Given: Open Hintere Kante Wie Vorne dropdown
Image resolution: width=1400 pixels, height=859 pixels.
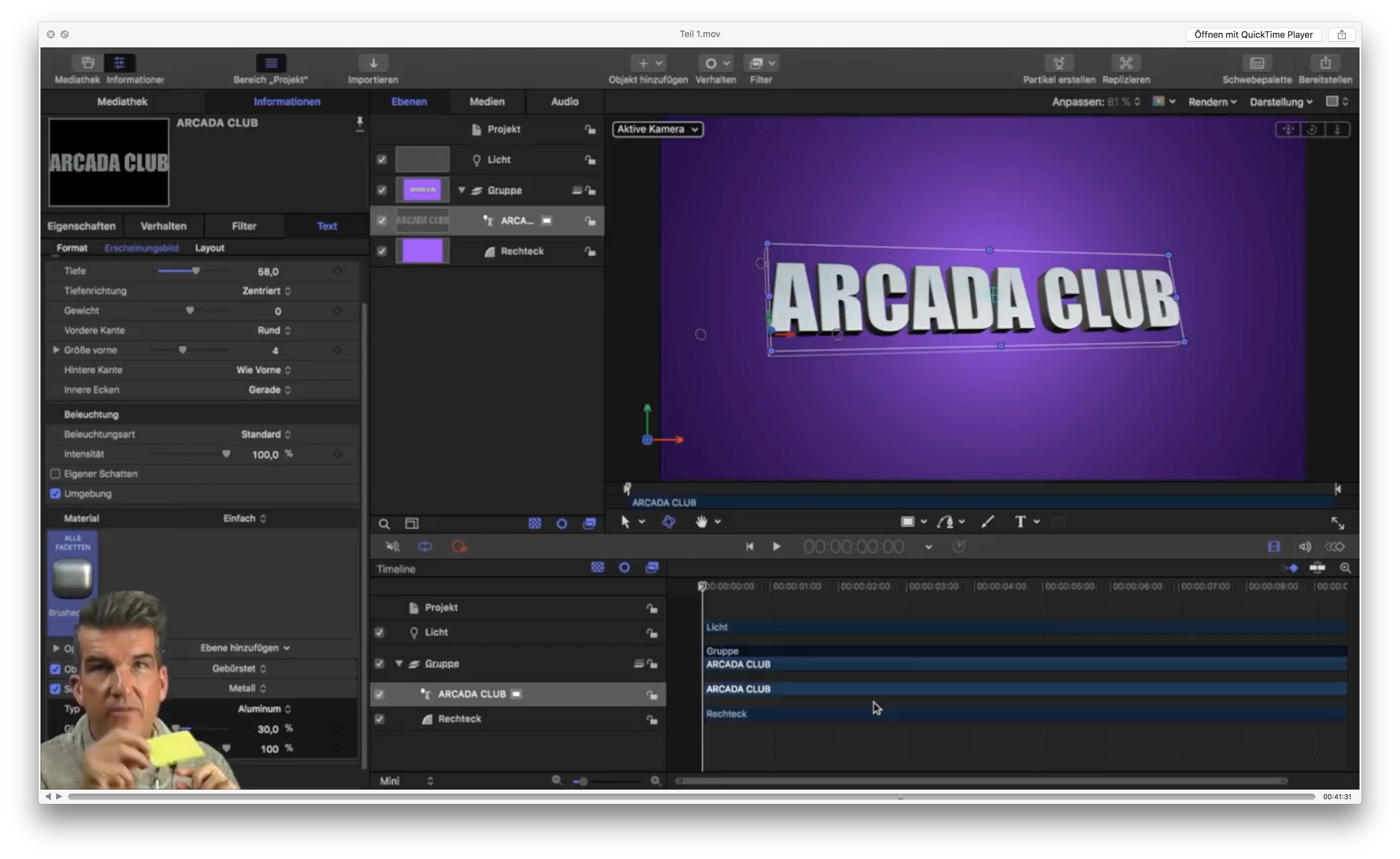Looking at the screenshot, I should (264, 370).
